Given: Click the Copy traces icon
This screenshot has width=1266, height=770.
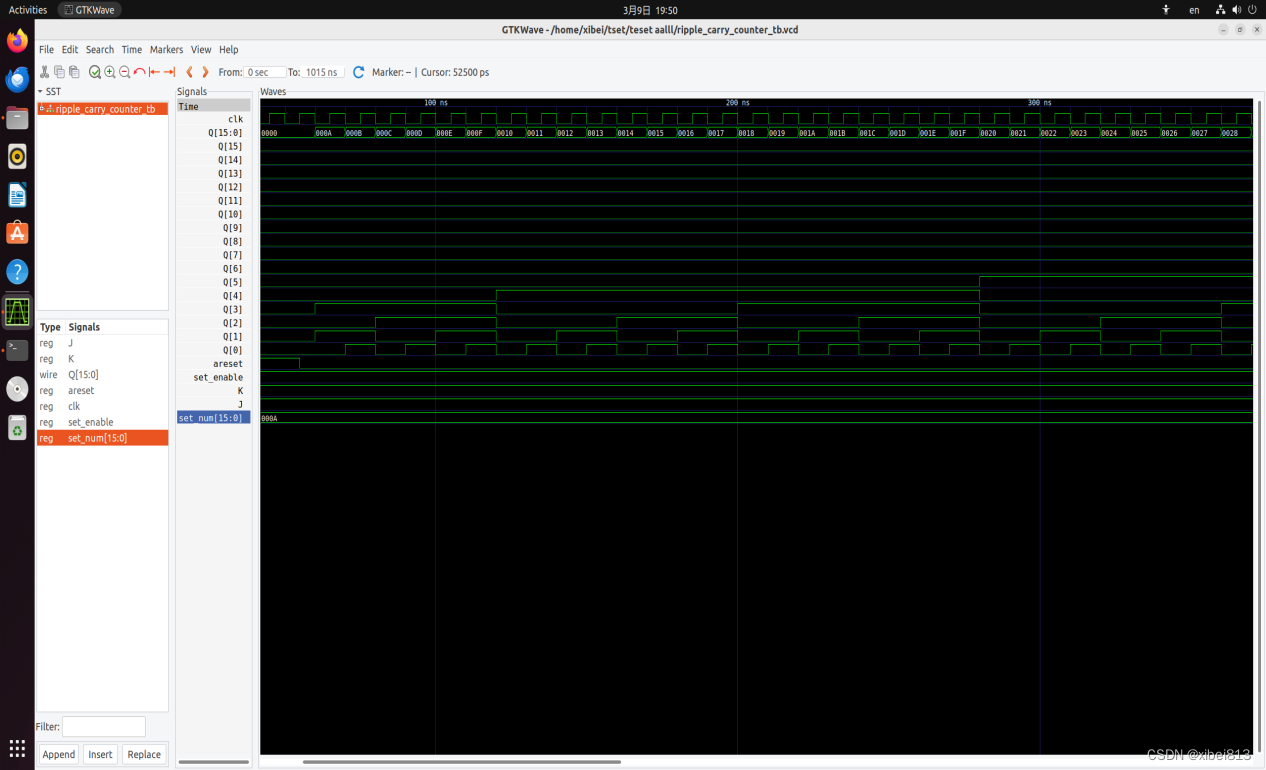Looking at the screenshot, I should 59,72.
